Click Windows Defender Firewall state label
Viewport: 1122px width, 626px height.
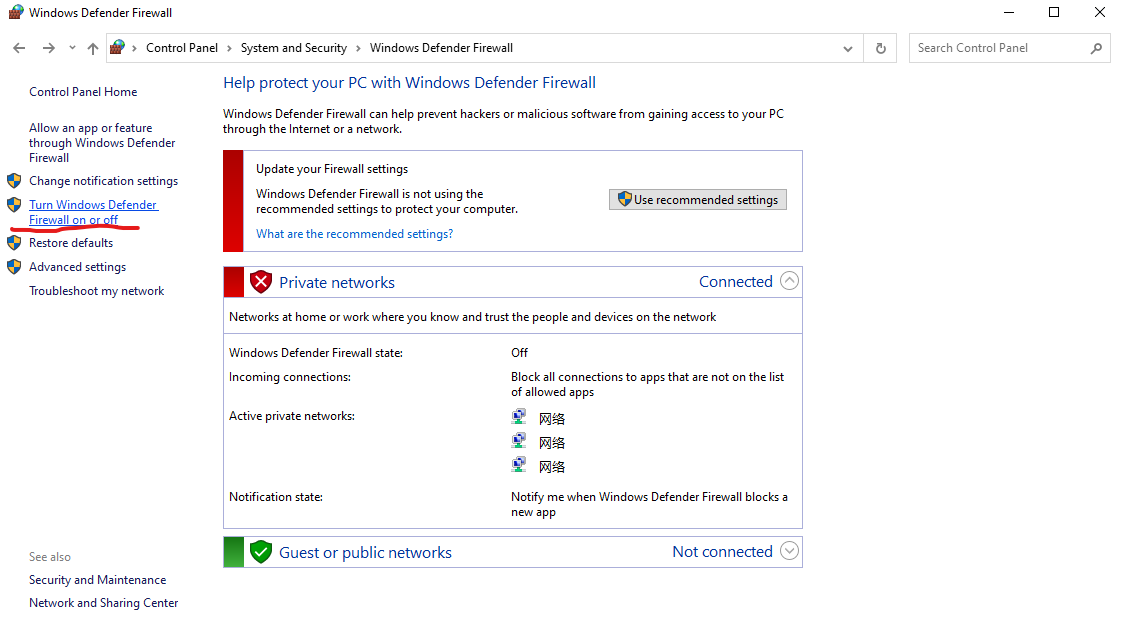pyautogui.click(x=316, y=353)
